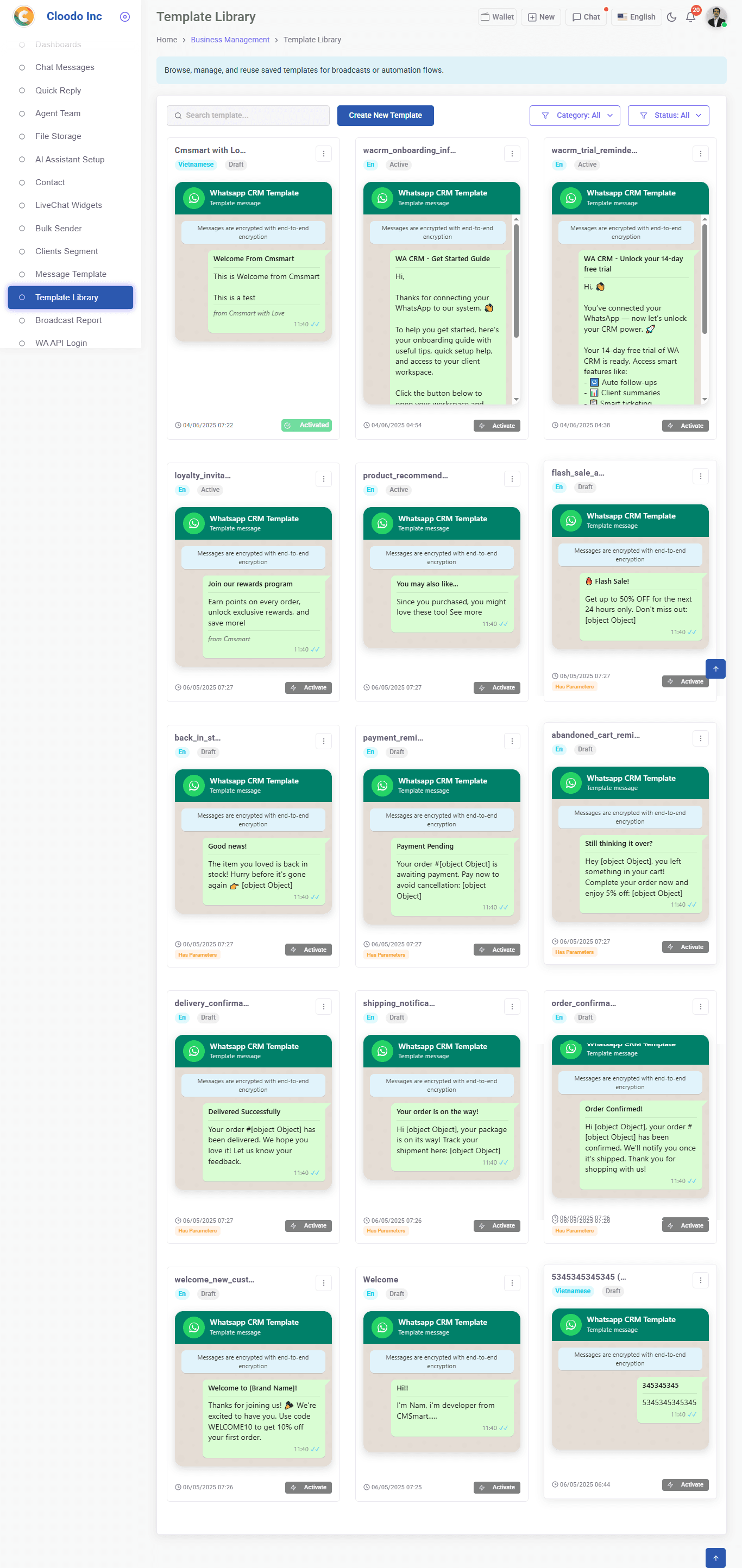742x1568 pixels.
Task: Navigate to Business Management breadcrumb
Action: coord(230,40)
